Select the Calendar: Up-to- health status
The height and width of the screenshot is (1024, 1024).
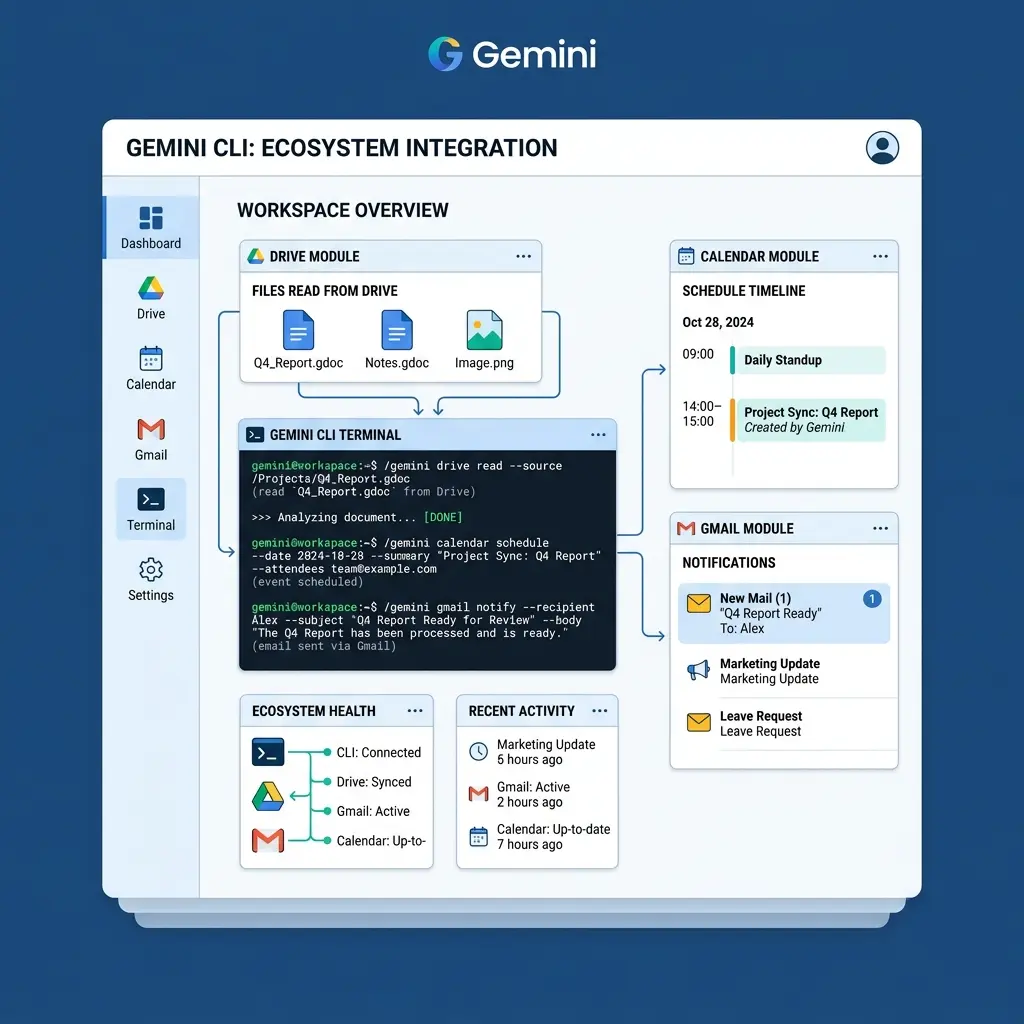[381, 840]
